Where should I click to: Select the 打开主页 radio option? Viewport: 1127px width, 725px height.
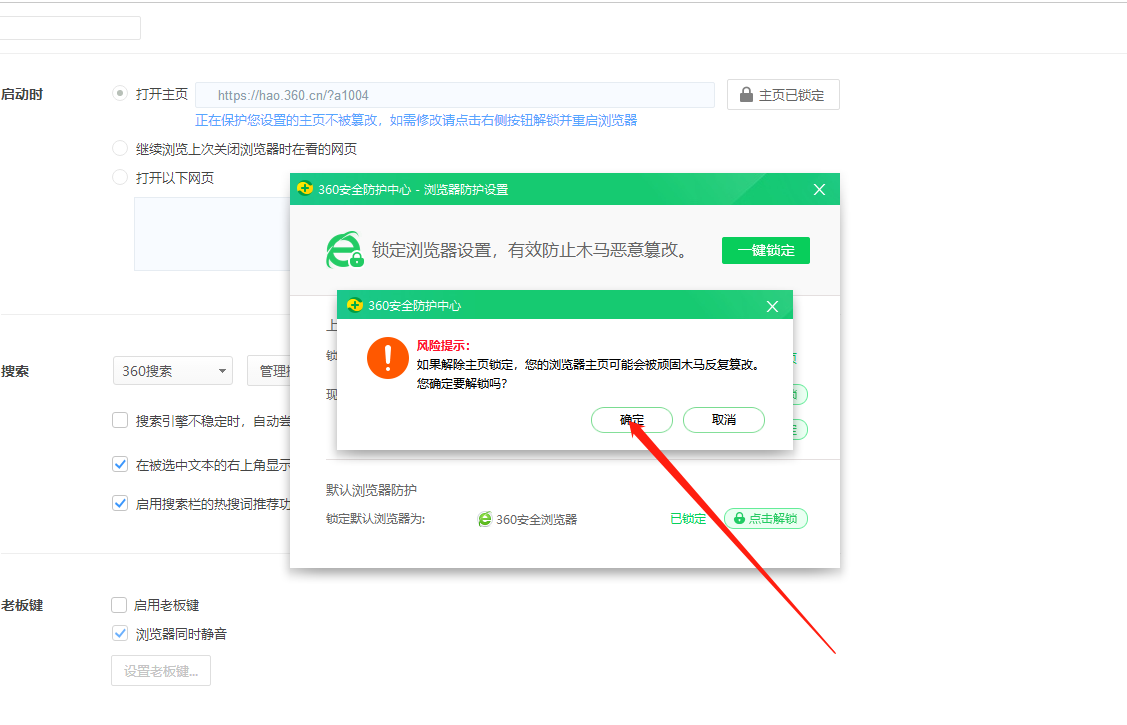coord(120,93)
